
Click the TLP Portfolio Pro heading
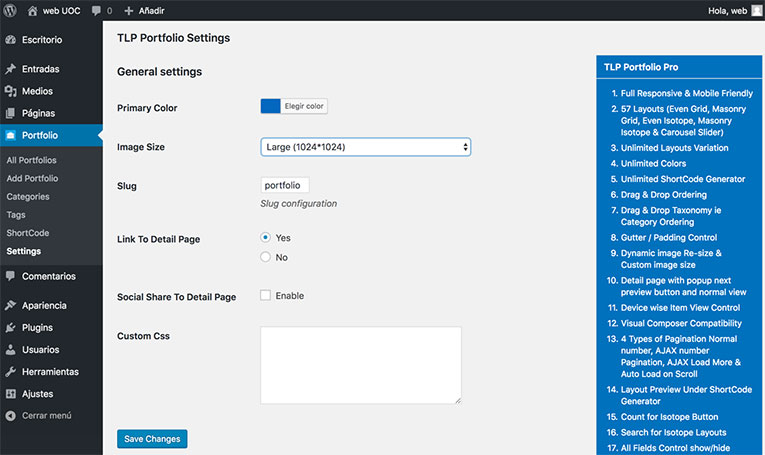pyautogui.click(x=641, y=67)
